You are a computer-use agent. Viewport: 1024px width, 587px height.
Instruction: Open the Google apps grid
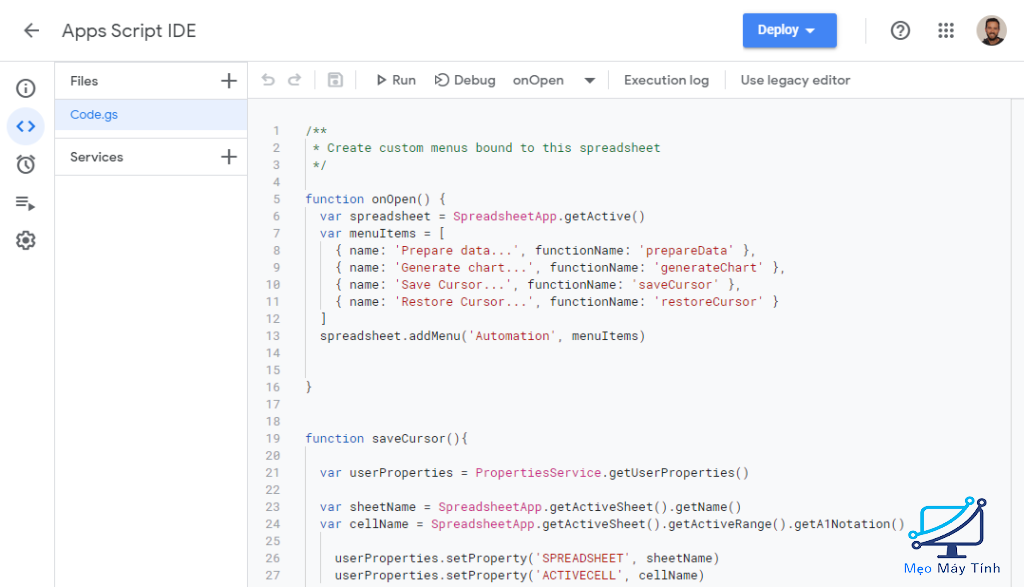tap(946, 31)
